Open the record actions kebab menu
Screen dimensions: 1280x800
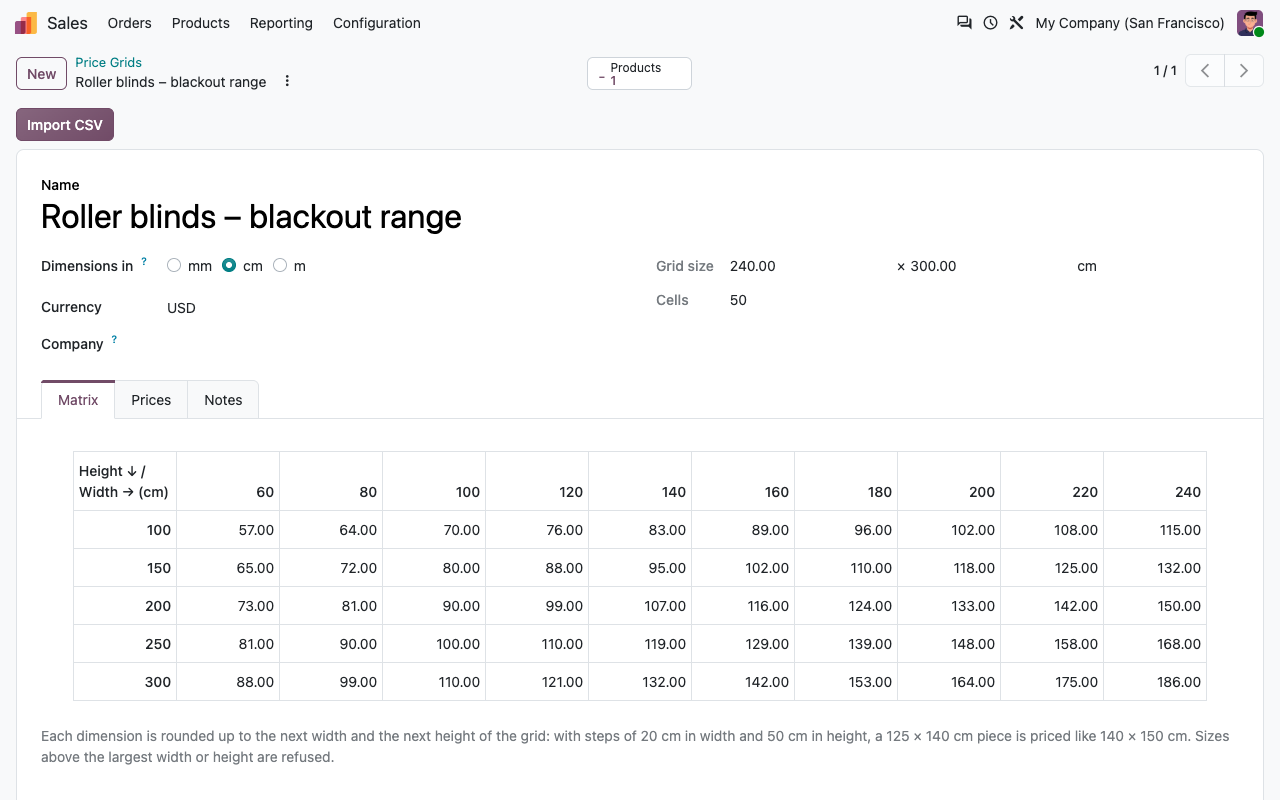coord(287,81)
